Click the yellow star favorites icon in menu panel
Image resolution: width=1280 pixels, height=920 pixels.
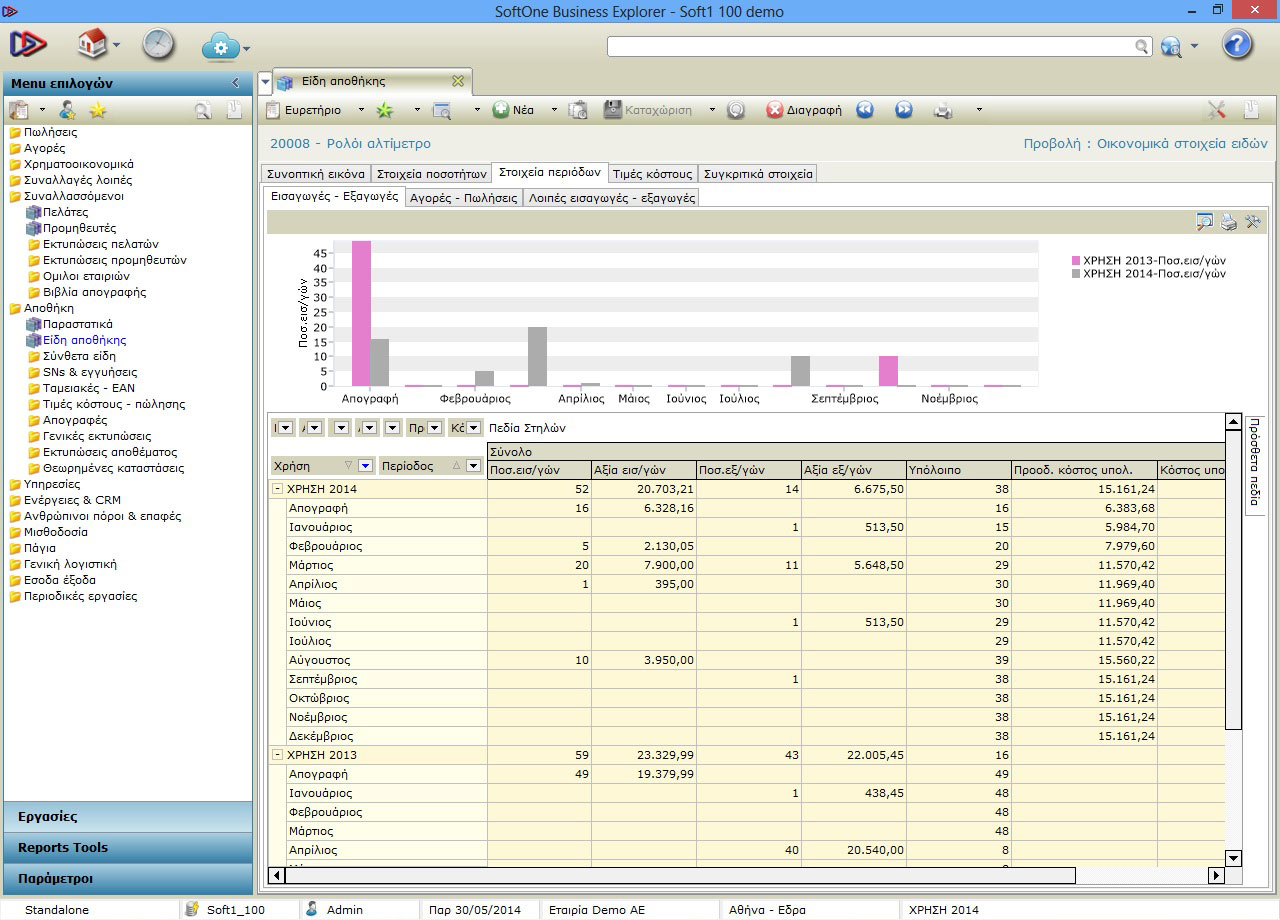coord(98,110)
